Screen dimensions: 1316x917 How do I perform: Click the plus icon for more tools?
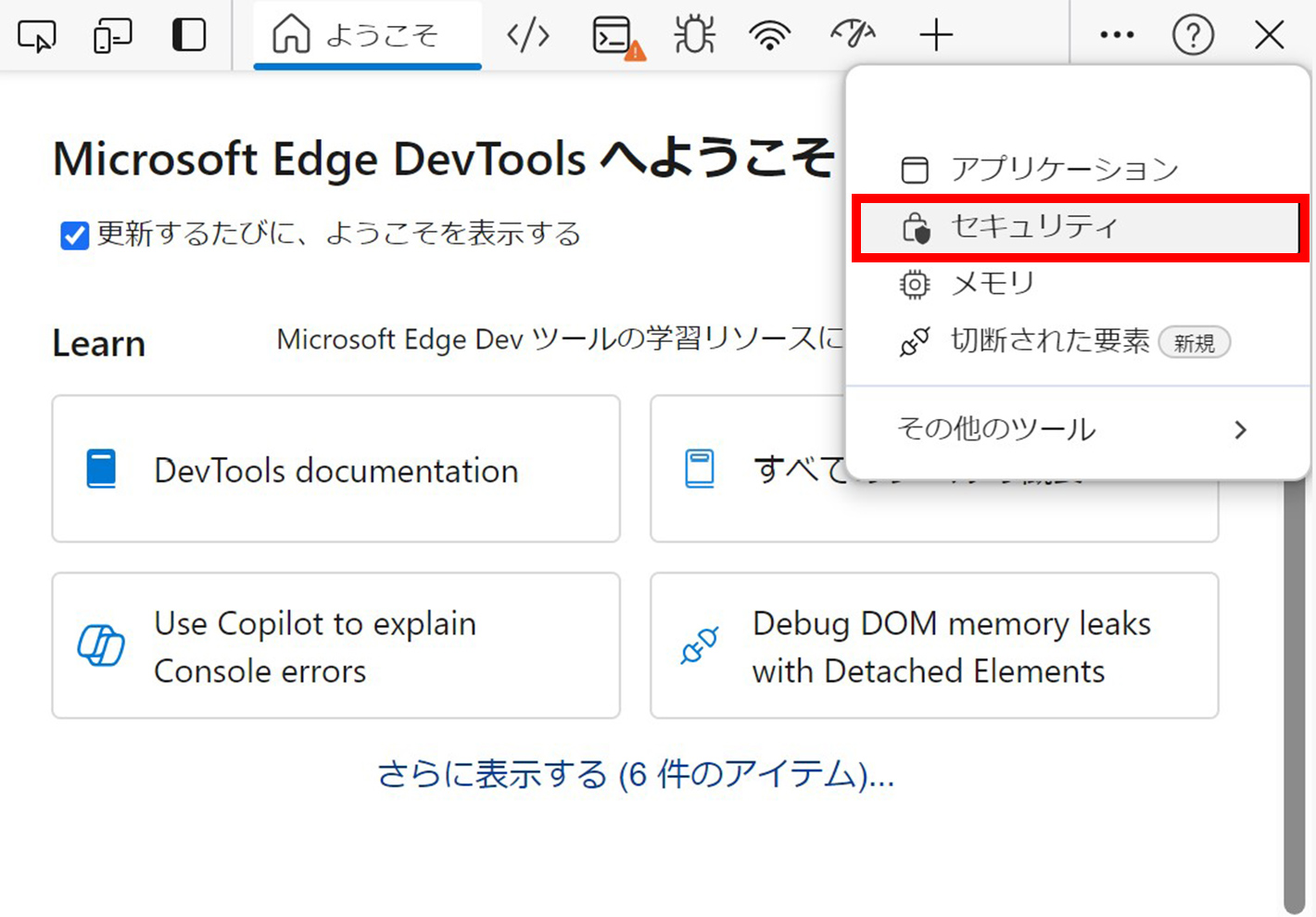point(936,36)
